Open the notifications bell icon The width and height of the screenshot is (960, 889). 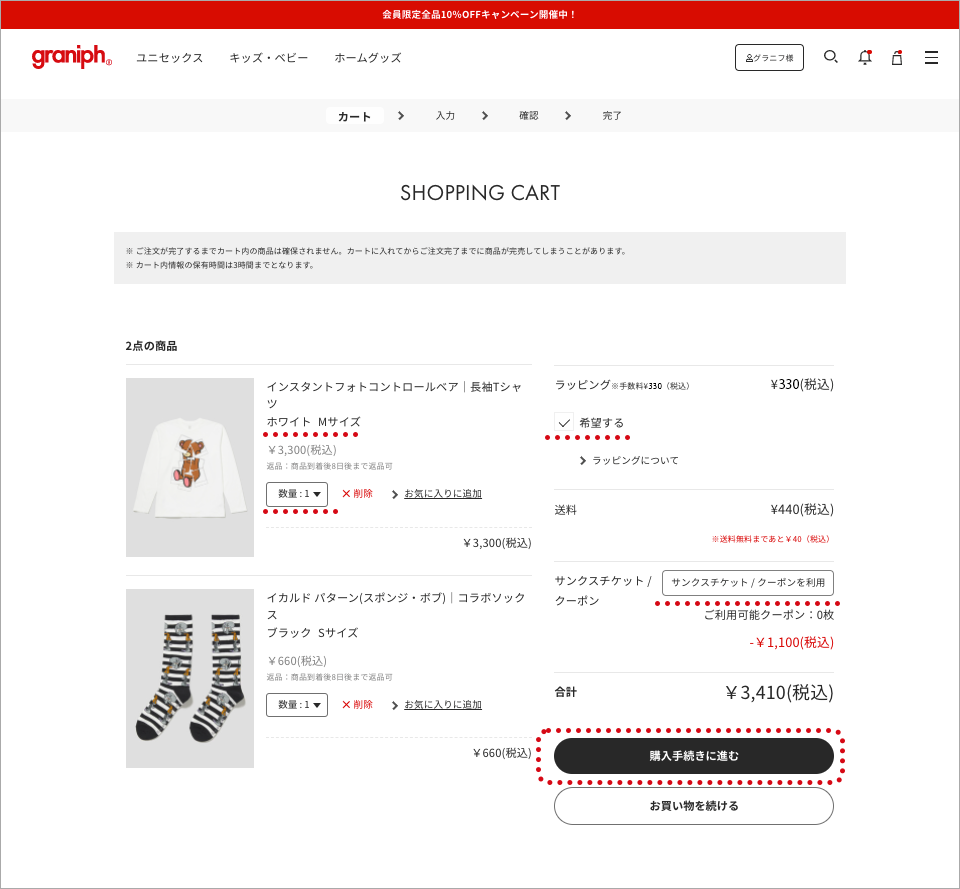pos(864,58)
